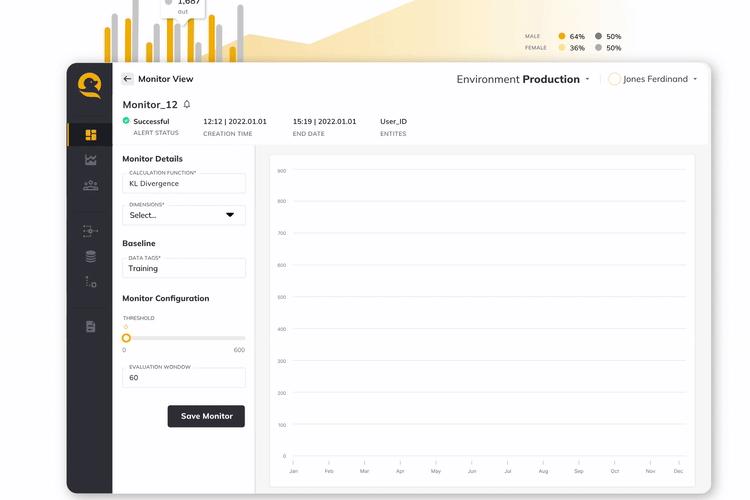Open the database stack icon in sidebar

pos(90,257)
